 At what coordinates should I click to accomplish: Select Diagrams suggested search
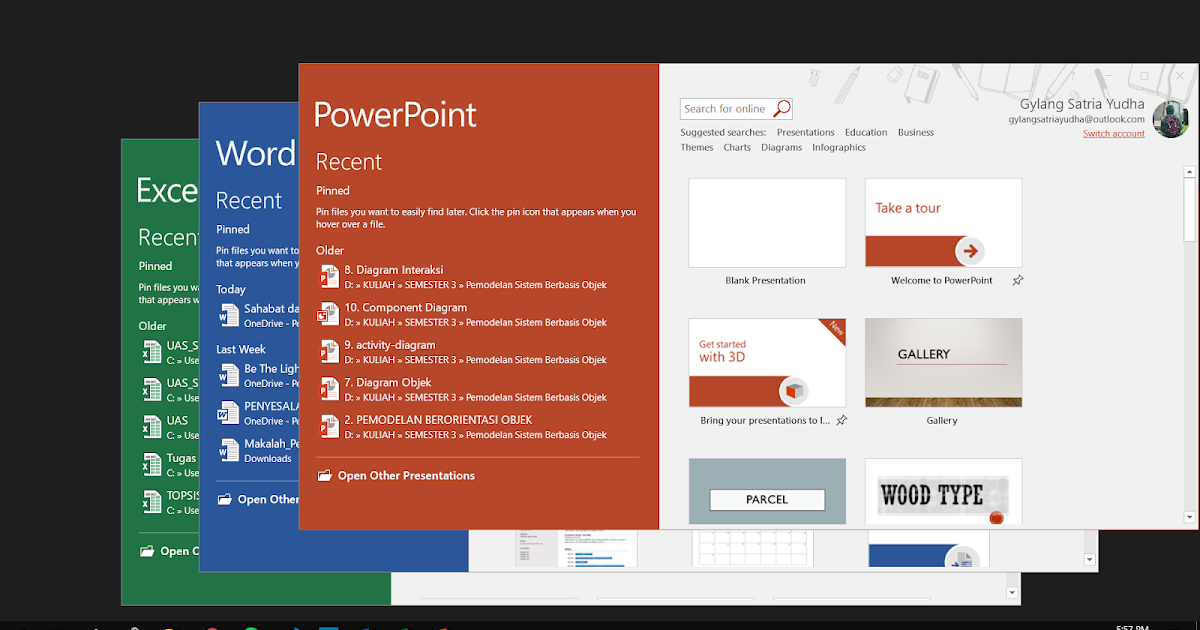pyautogui.click(x=781, y=147)
